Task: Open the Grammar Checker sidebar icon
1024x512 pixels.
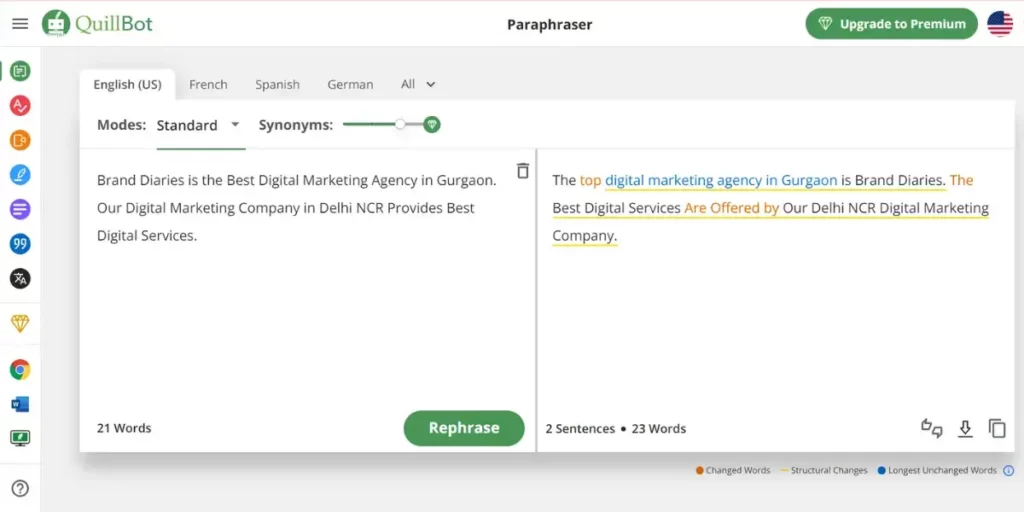Action: pos(20,105)
